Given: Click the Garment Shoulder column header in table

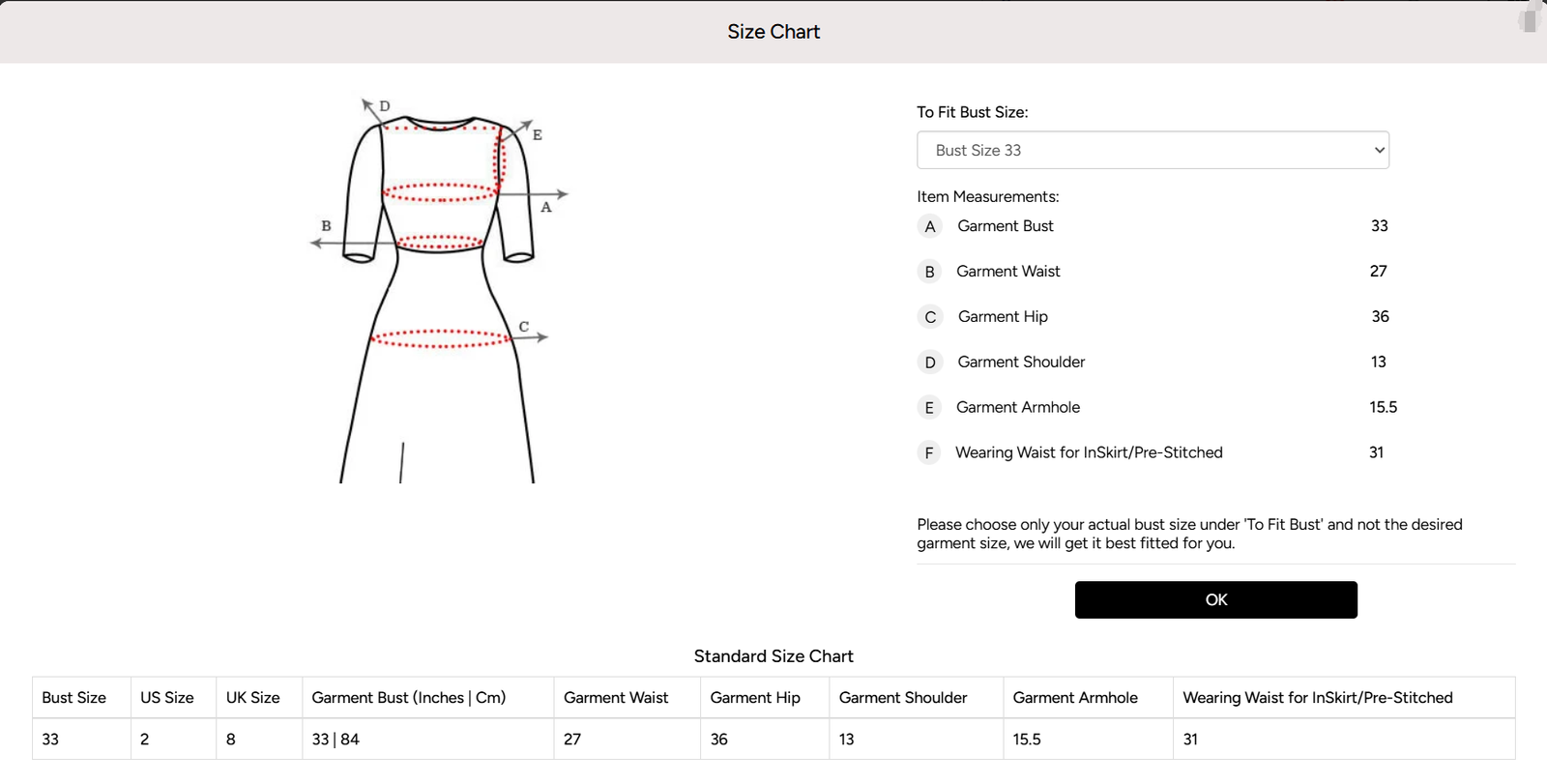Looking at the screenshot, I should pos(903,698).
